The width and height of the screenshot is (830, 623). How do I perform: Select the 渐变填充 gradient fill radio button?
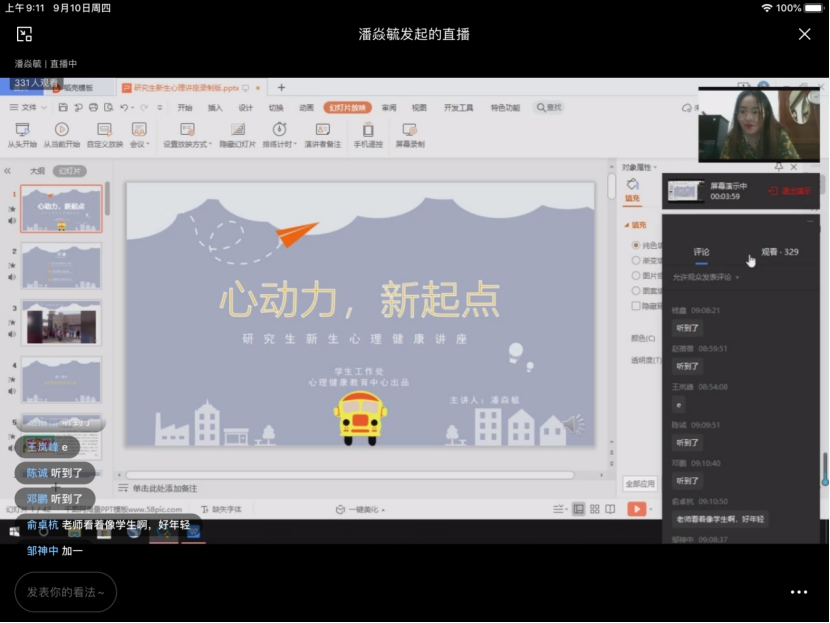pyautogui.click(x=635, y=260)
